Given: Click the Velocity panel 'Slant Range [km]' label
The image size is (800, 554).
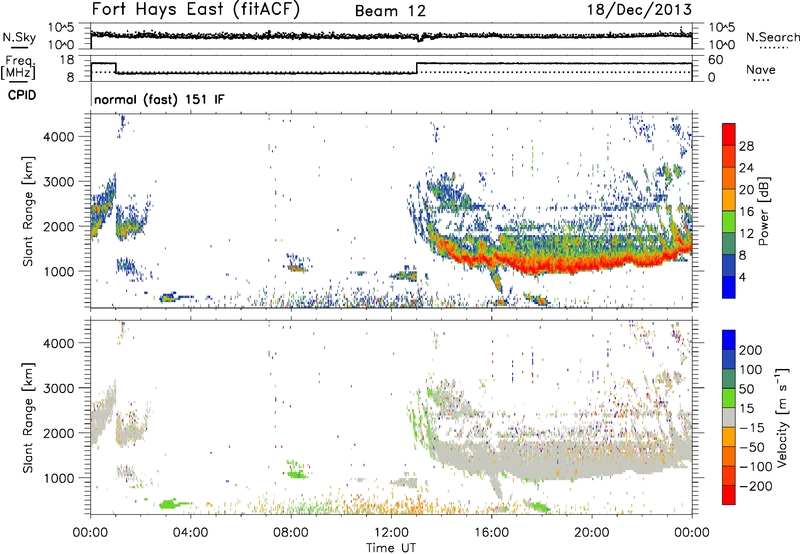Looking at the screenshot, I should pos(28,417).
